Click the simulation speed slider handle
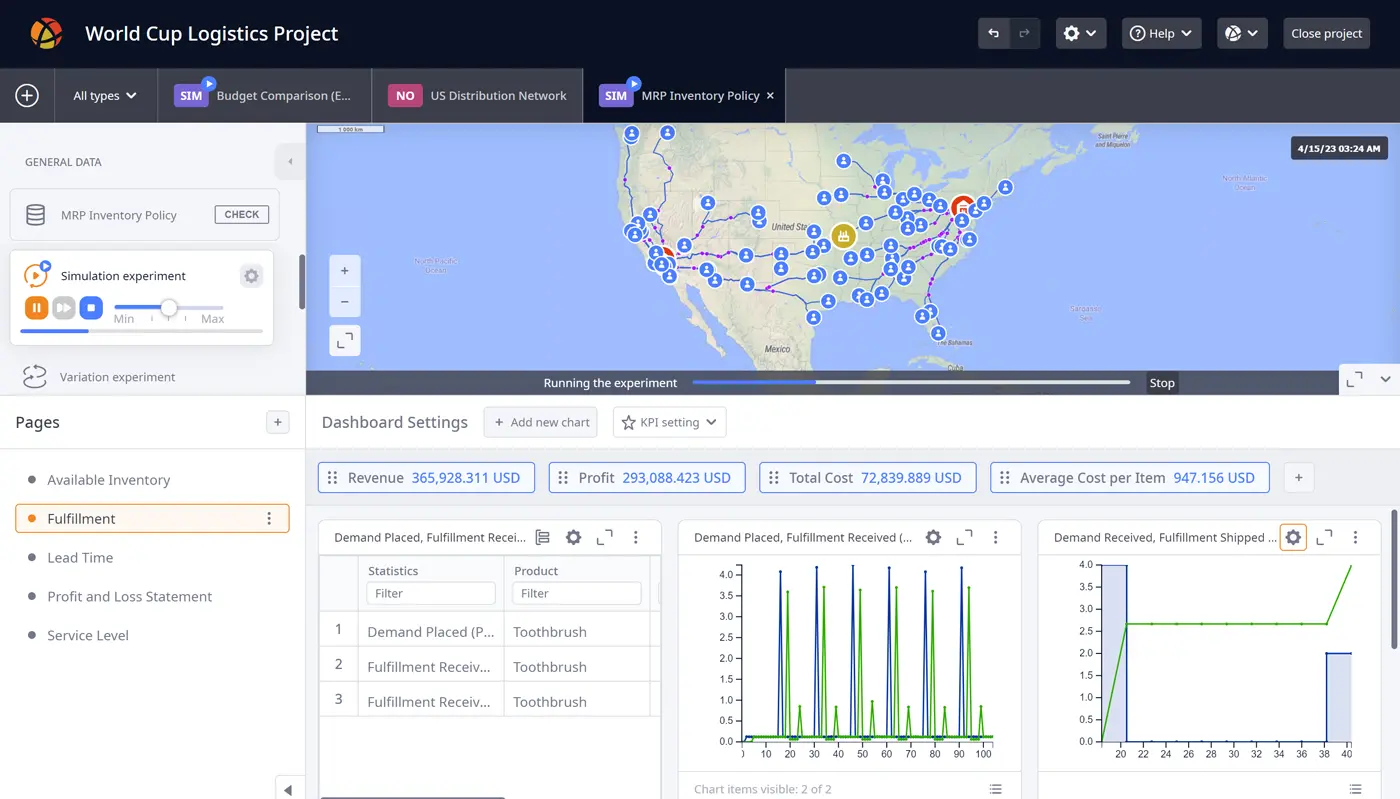The image size is (1400, 799). click(169, 308)
